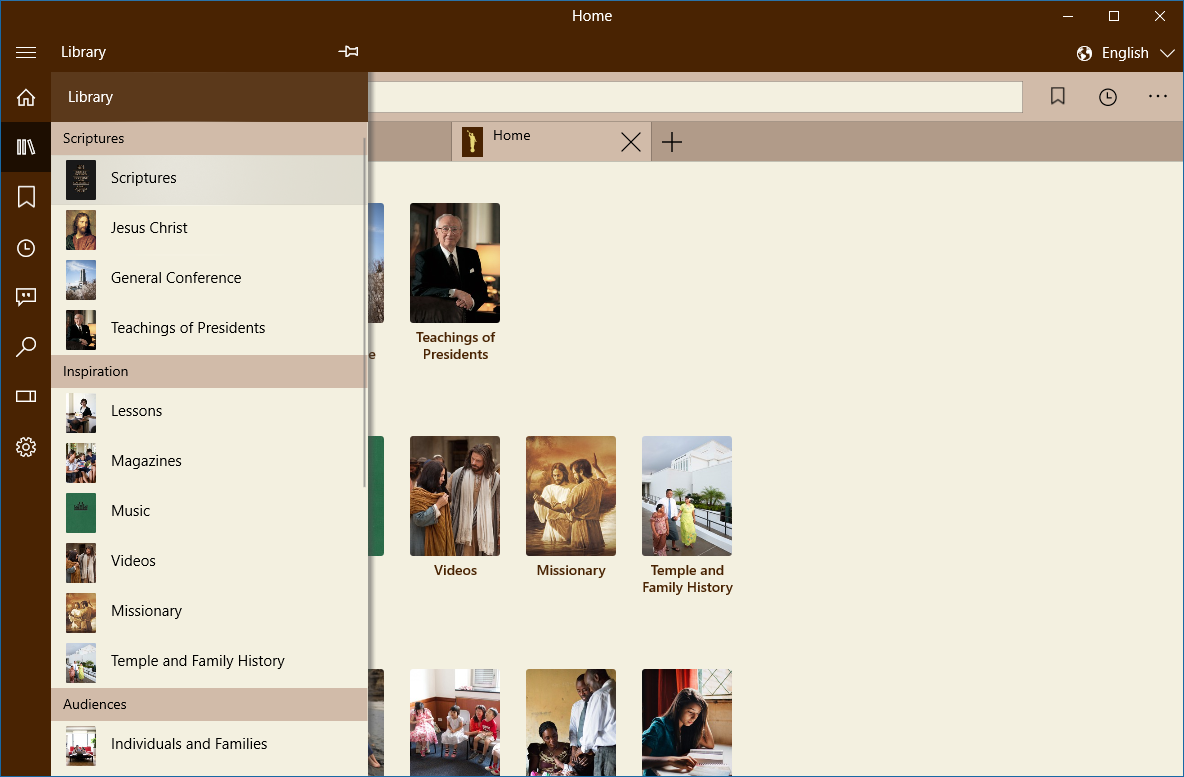1184x777 pixels.
Task: Open Settings with the gear icon
Action: point(26,447)
